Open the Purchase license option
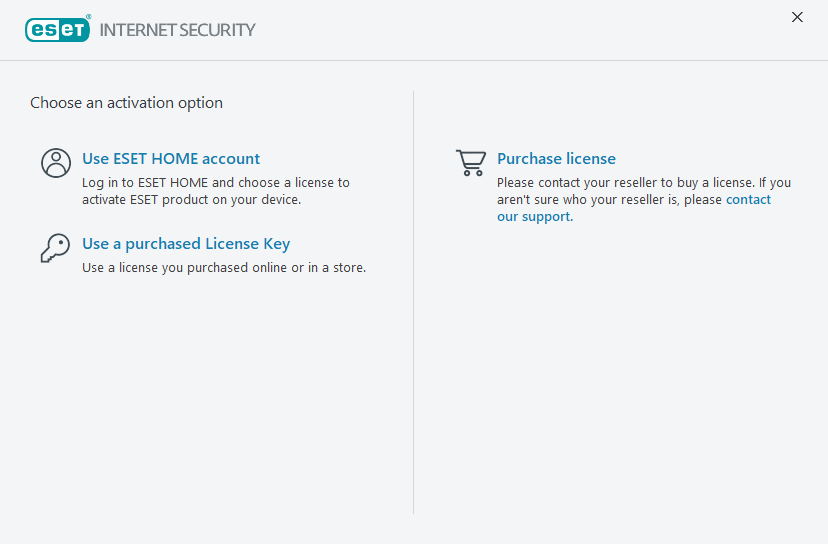This screenshot has height=544, width=828. pos(556,159)
